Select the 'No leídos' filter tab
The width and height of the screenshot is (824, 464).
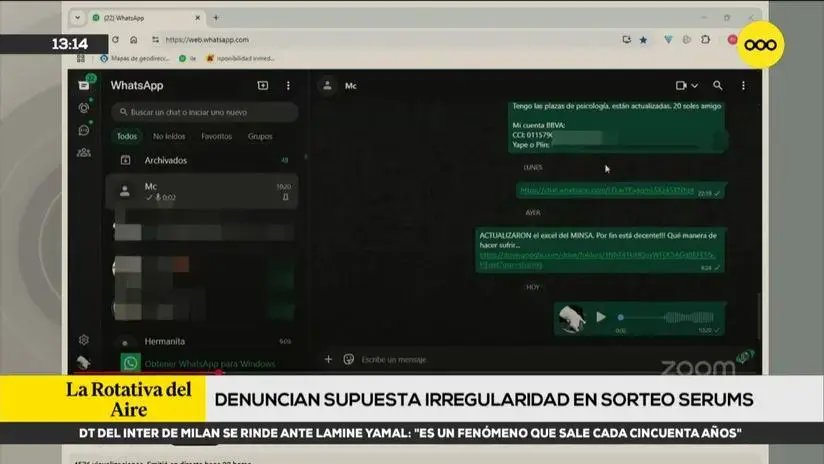[169, 136]
